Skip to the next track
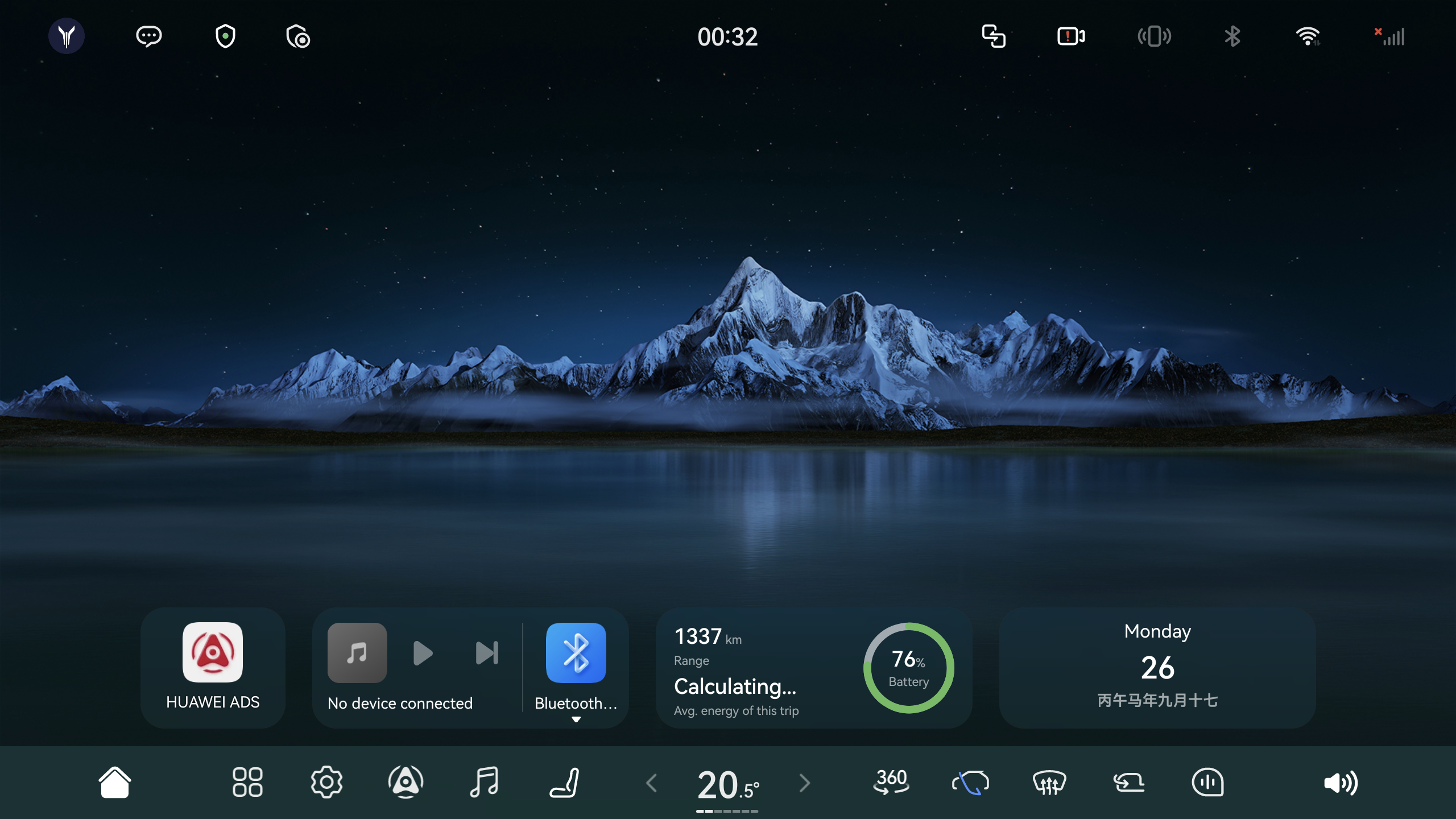This screenshot has width=1456, height=819. (x=487, y=653)
